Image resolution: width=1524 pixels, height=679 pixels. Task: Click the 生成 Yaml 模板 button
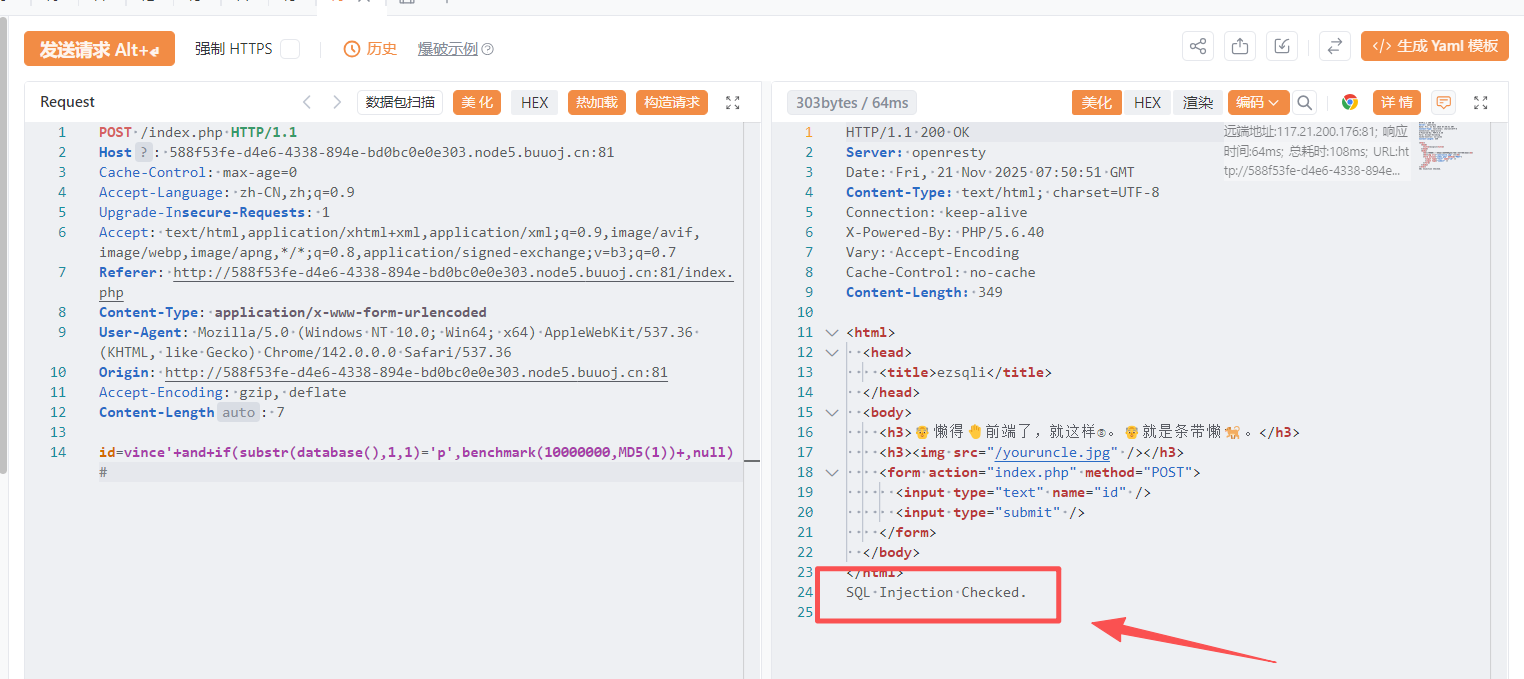(1434, 46)
